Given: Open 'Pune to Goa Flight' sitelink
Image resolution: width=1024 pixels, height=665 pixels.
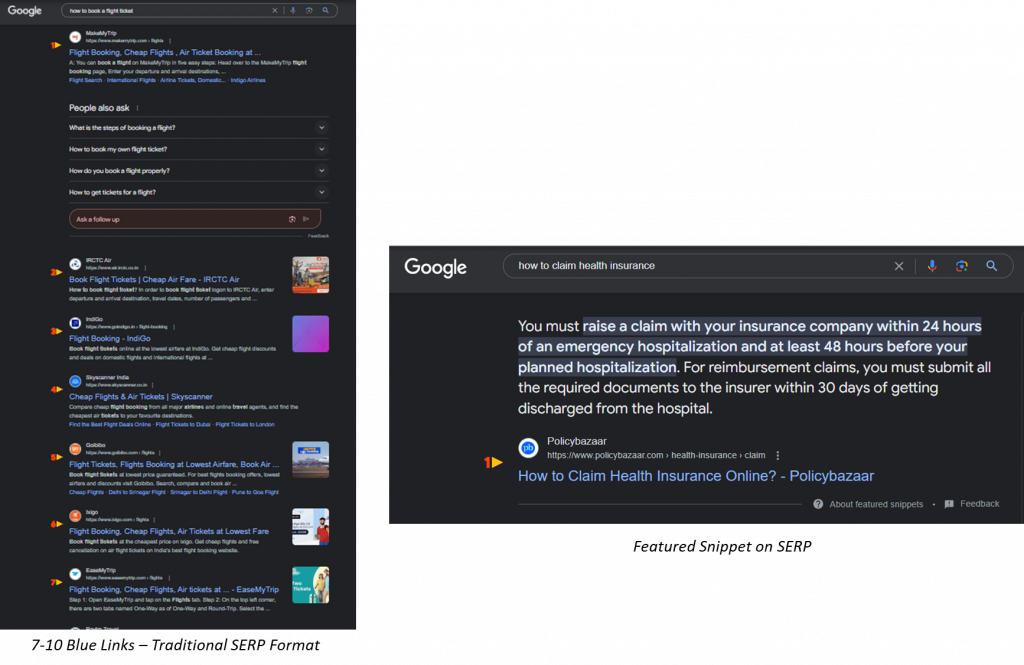Looking at the screenshot, I should click(x=255, y=493).
